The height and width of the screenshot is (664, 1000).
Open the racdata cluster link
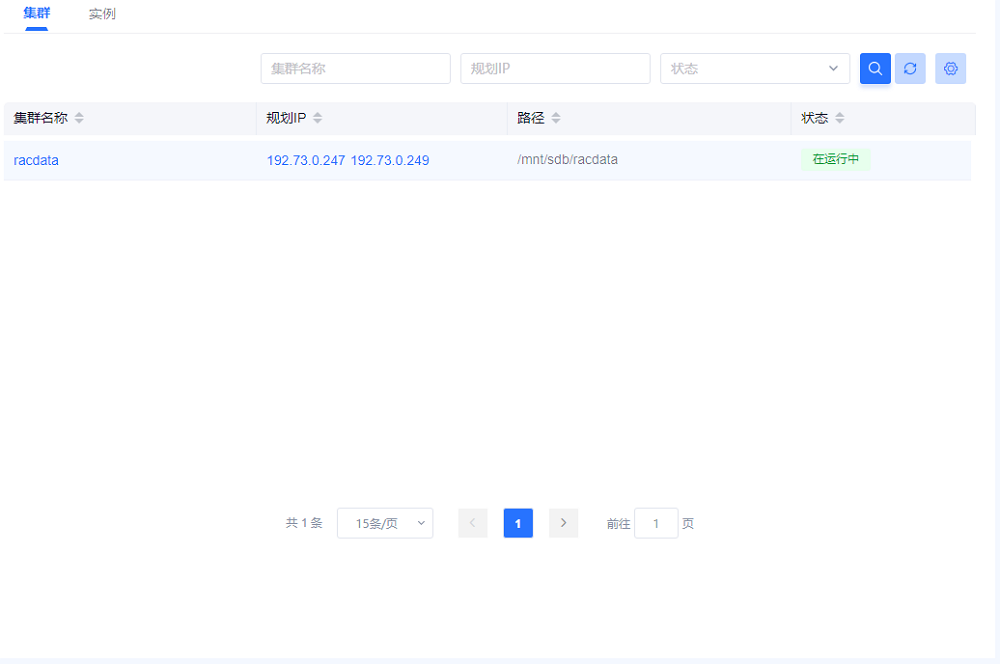(x=36, y=160)
